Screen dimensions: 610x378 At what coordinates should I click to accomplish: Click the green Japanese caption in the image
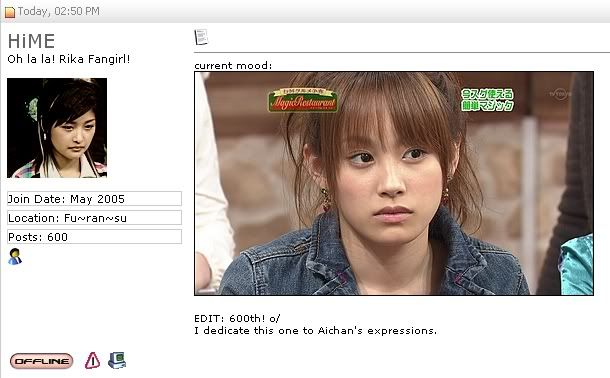click(x=488, y=100)
